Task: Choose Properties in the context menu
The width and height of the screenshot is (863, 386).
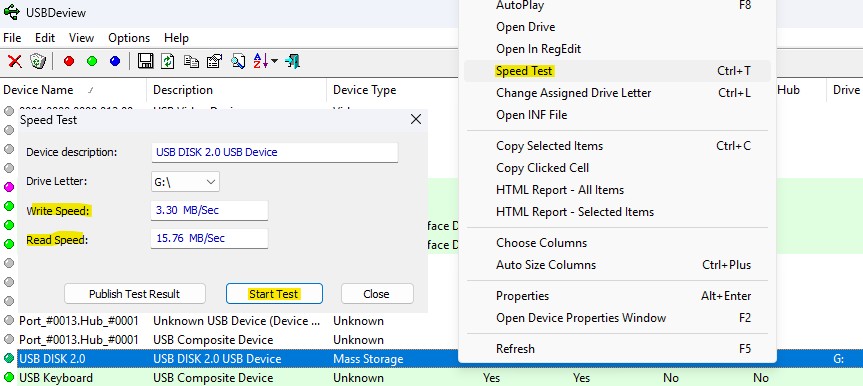Action: point(617,296)
